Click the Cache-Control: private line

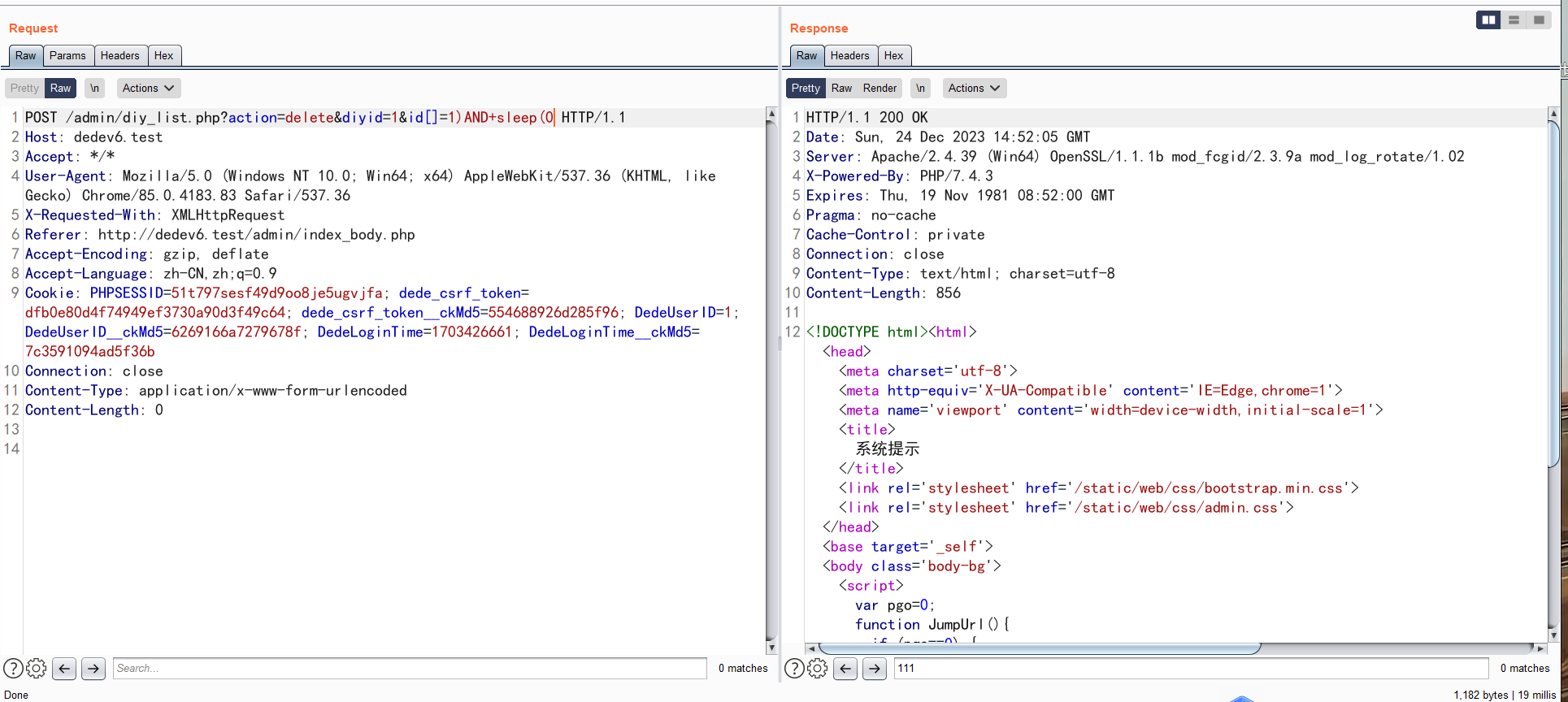pyautogui.click(x=895, y=235)
